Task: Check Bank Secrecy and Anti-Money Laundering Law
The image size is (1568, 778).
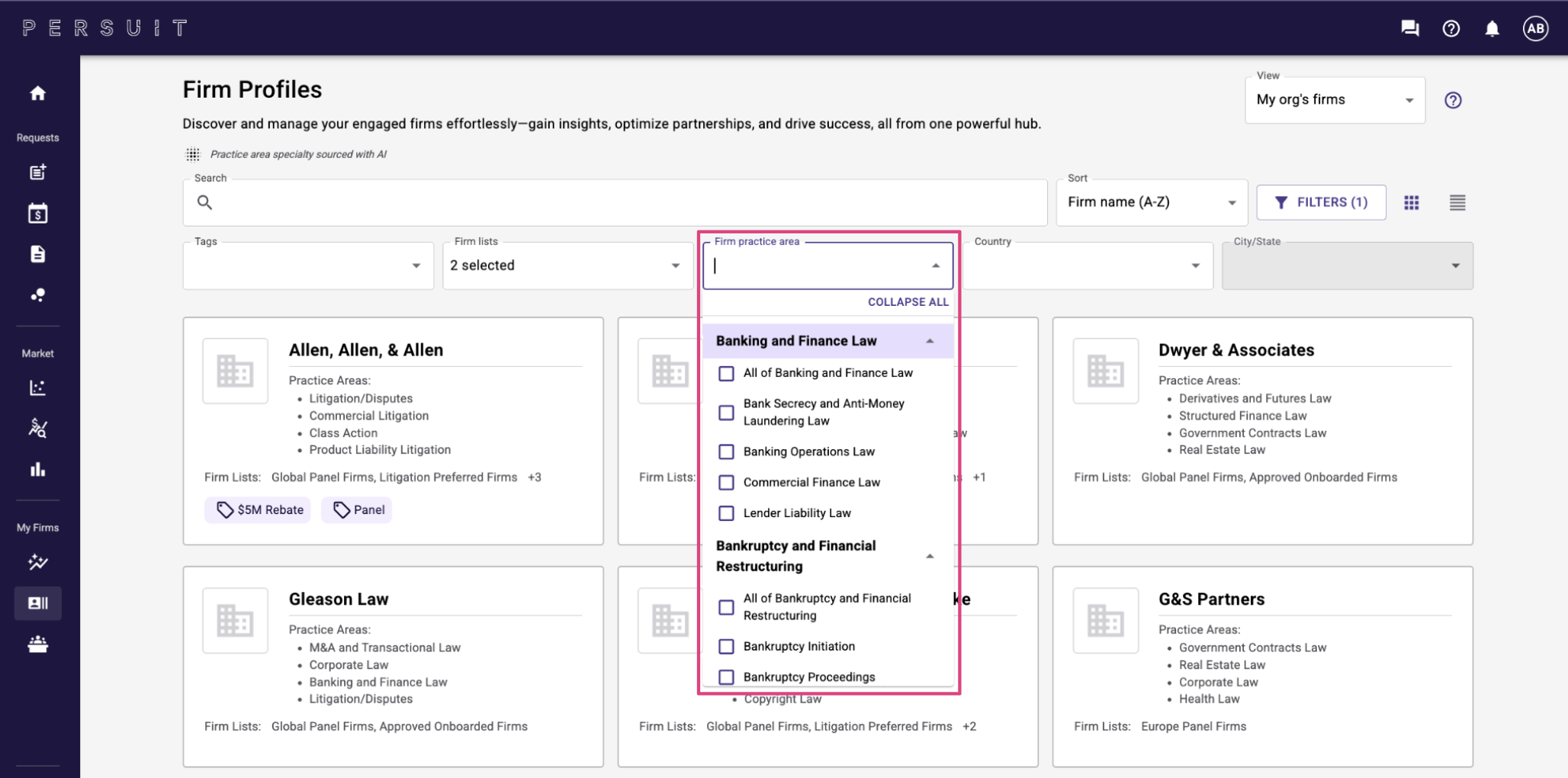Action: coord(727,413)
